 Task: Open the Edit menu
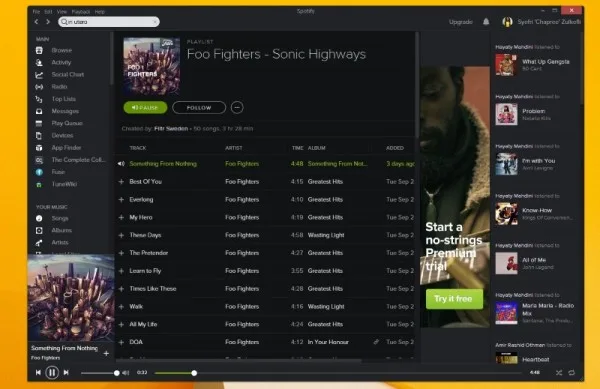click(48, 11)
